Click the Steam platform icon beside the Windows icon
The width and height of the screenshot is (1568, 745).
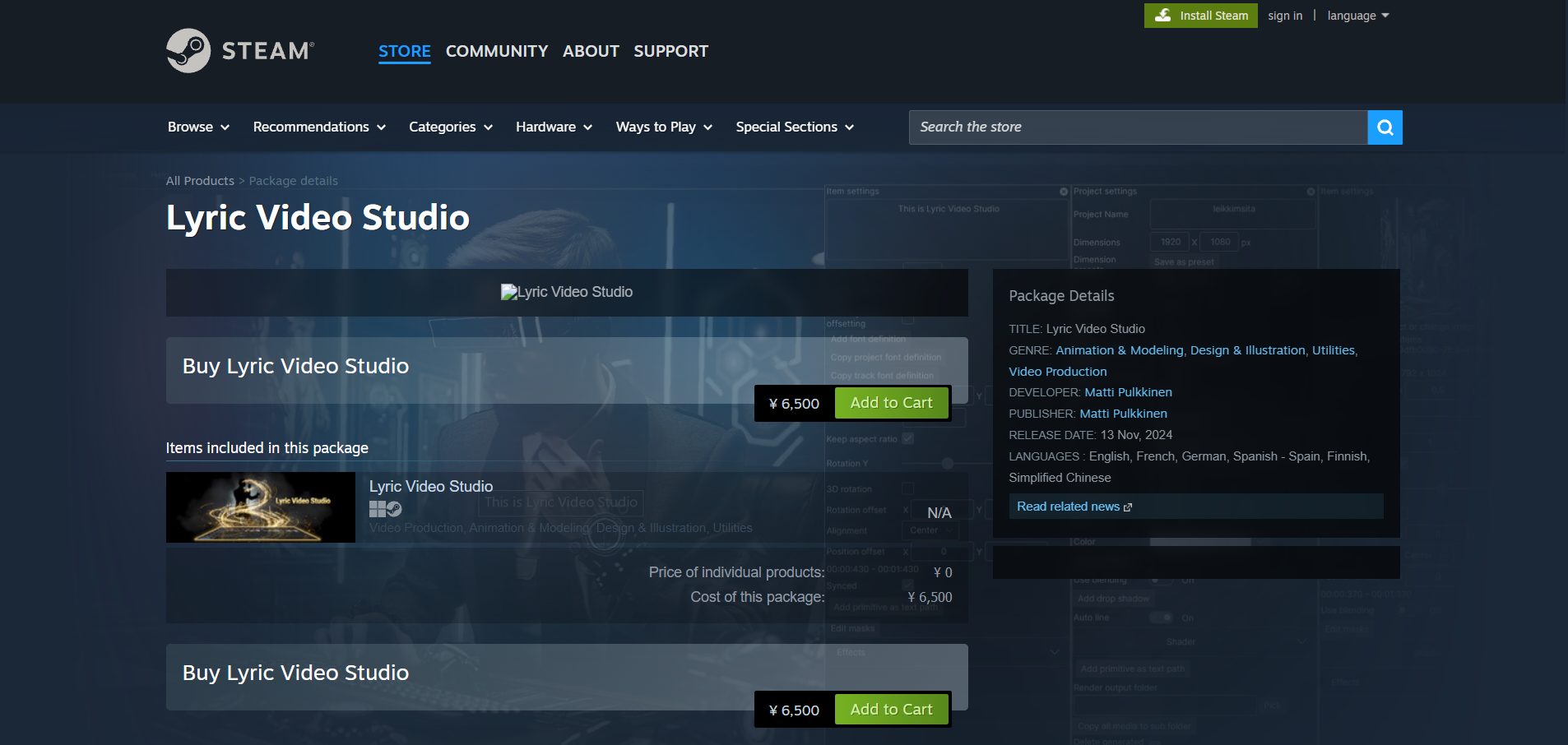[x=394, y=509]
